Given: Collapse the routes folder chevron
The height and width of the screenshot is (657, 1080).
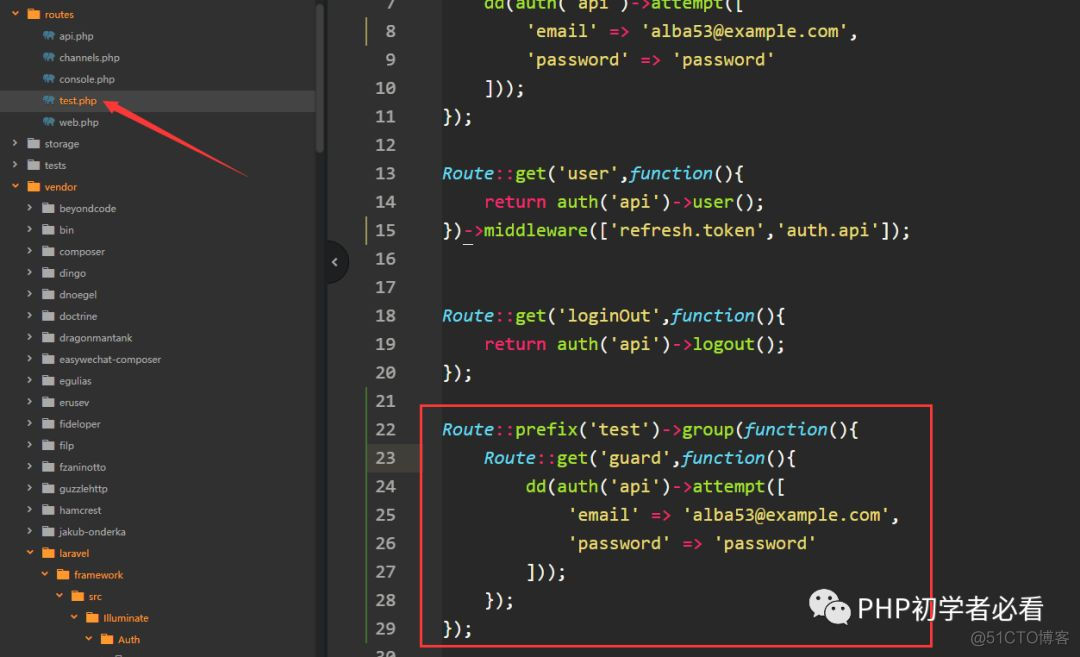Looking at the screenshot, I should pyautogui.click(x=15, y=13).
